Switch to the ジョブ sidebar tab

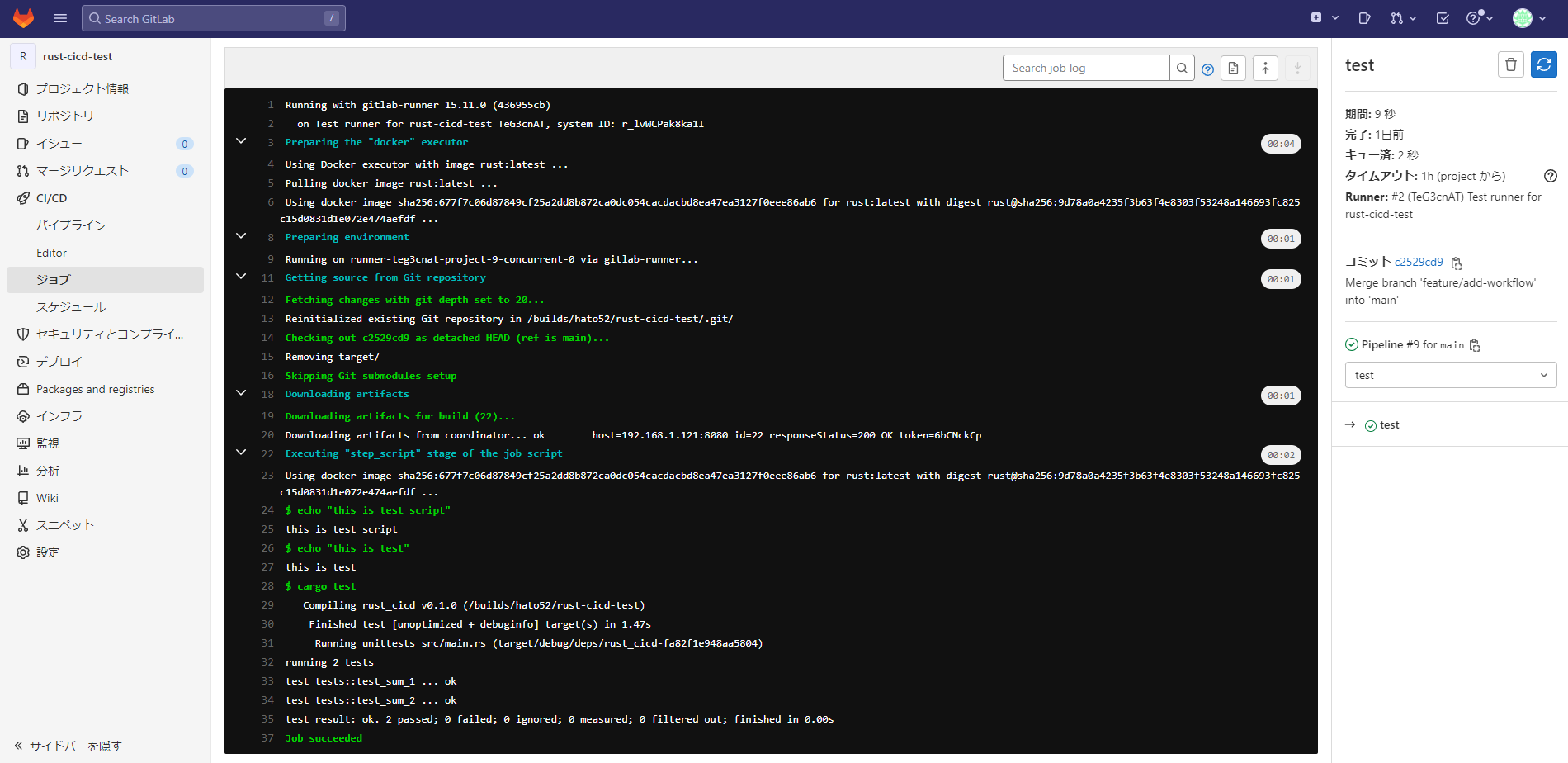53,279
